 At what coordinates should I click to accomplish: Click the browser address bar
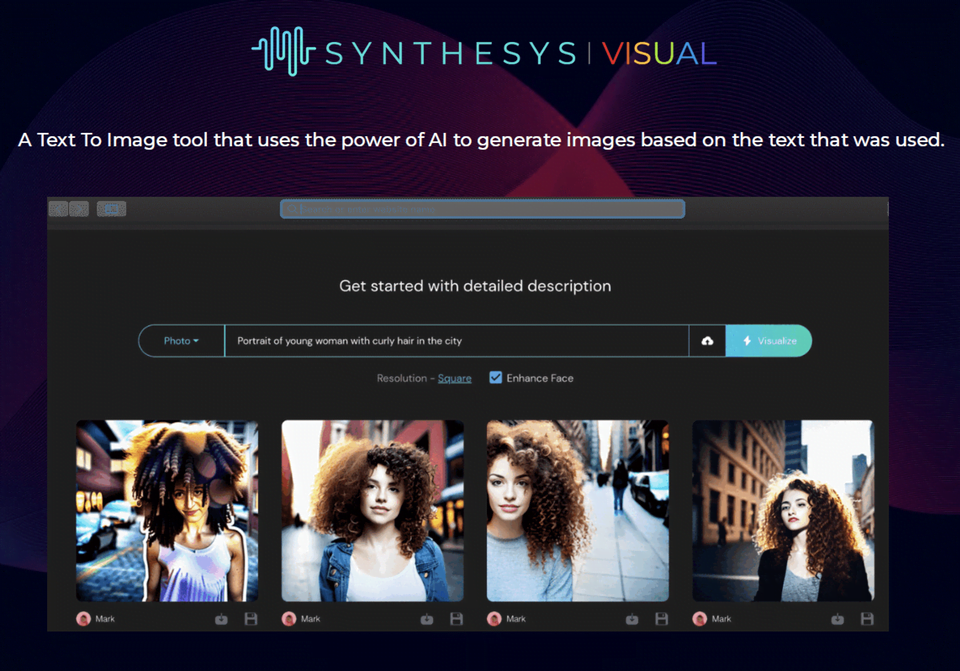[482, 208]
